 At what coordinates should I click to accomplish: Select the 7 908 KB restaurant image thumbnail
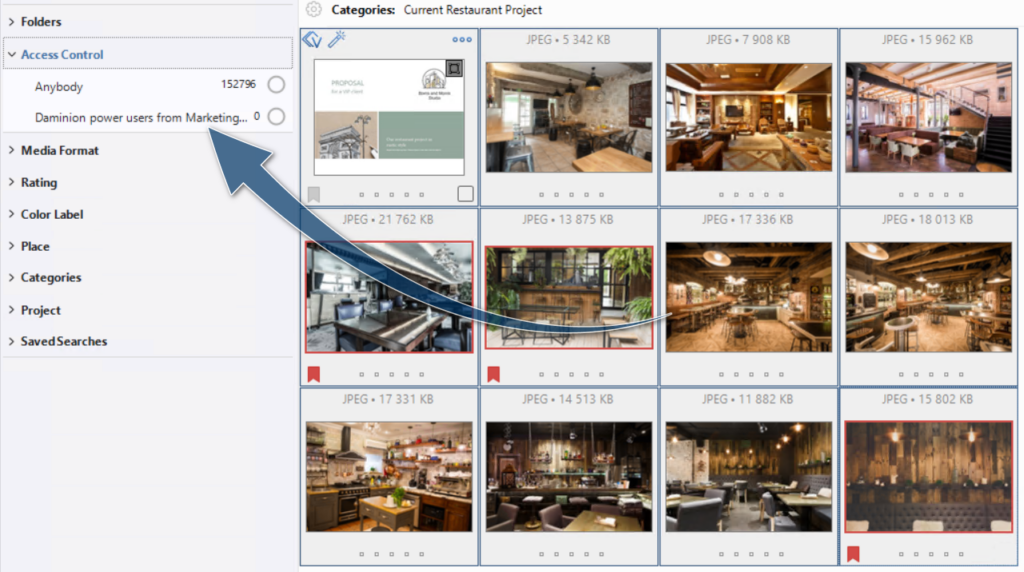(x=748, y=117)
